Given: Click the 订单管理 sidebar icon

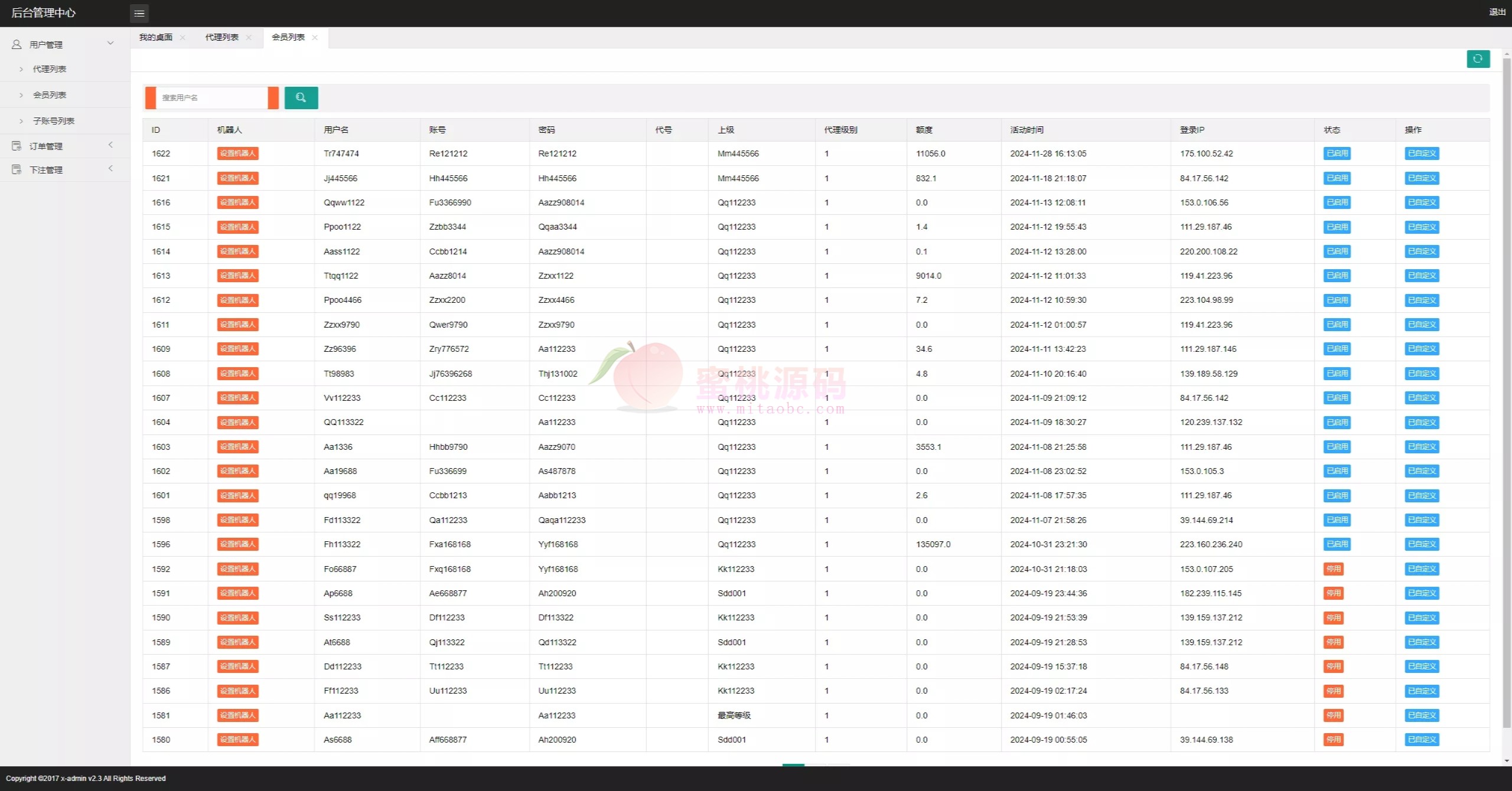Looking at the screenshot, I should pyautogui.click(x=17, y=146).
